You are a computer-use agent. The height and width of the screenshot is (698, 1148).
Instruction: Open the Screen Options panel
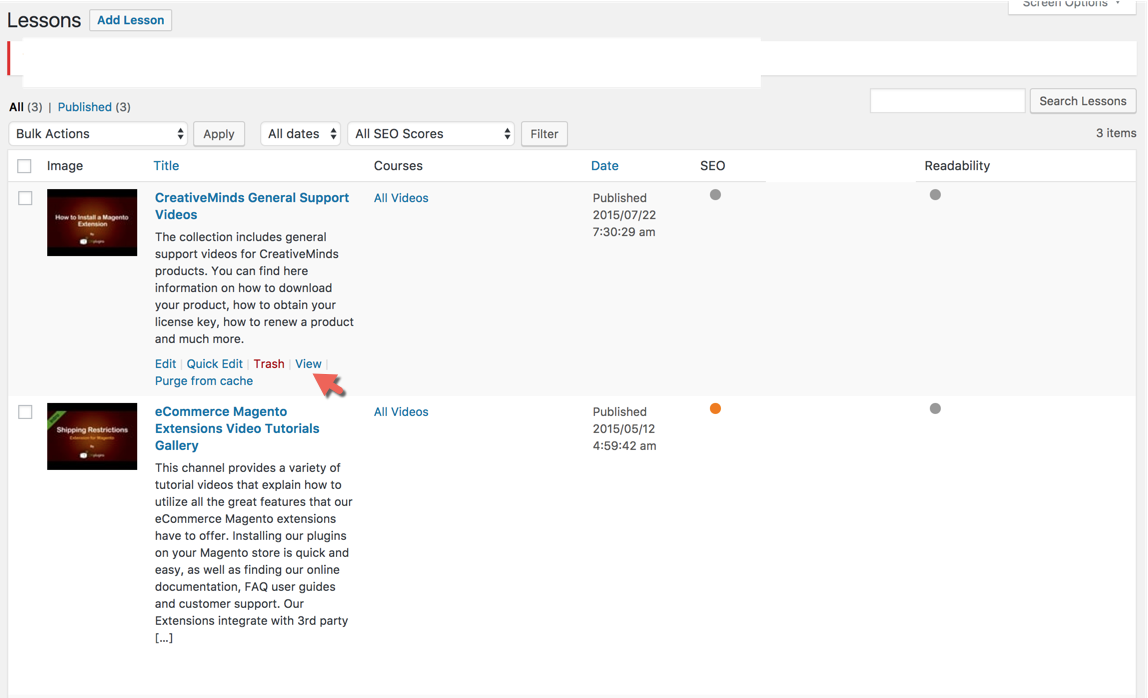click(x=1071, y=4)
